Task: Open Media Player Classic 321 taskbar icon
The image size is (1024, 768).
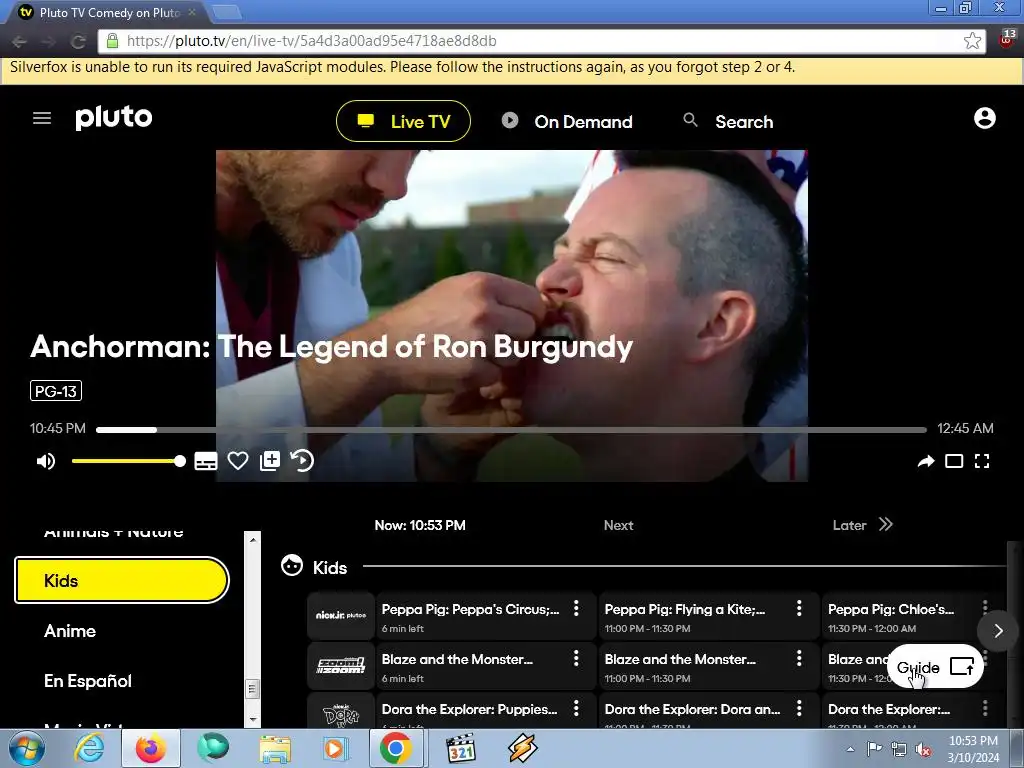Action: pos(460,748)
